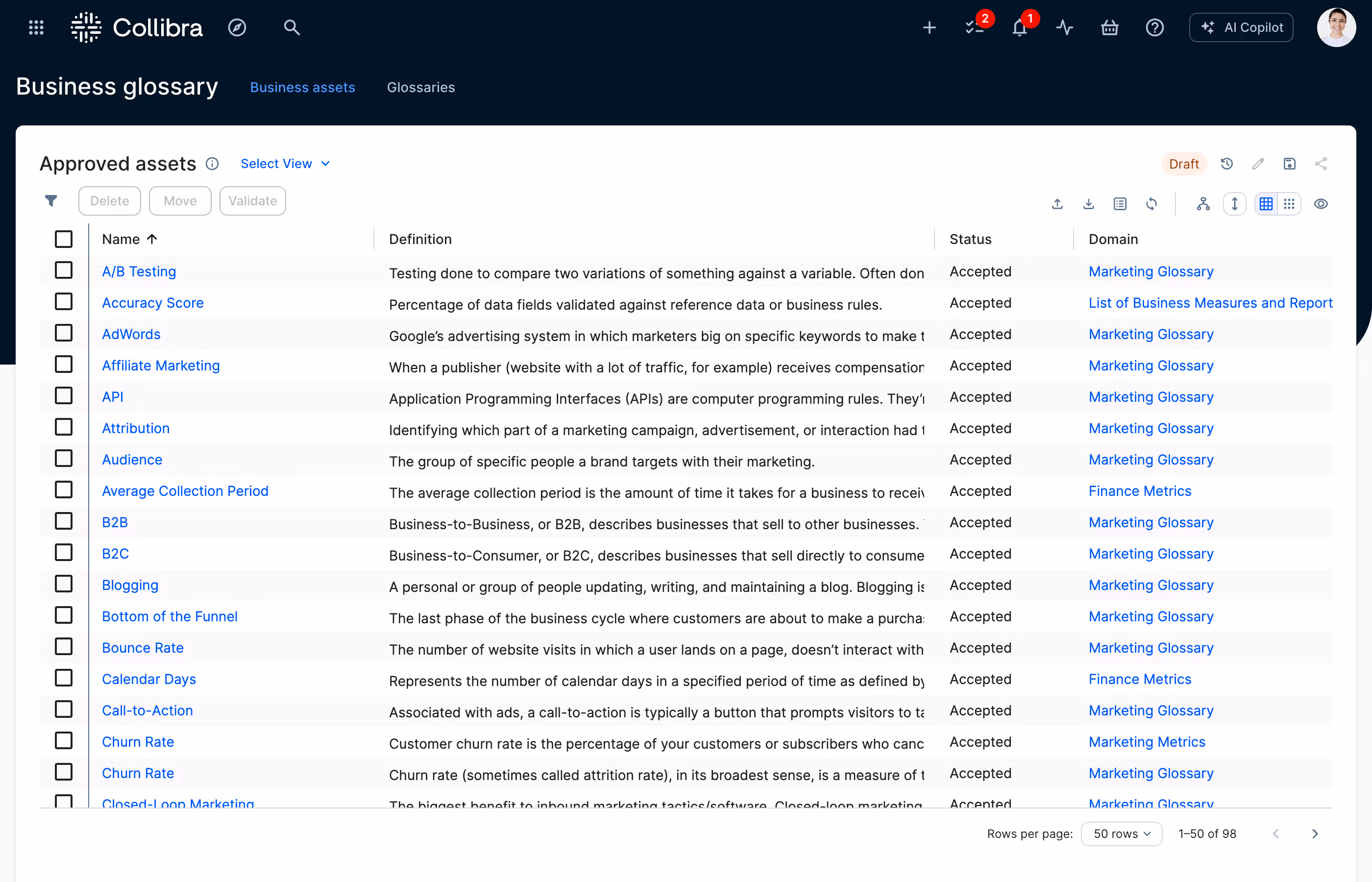Open the apps grid menu icon

(36, 27)
